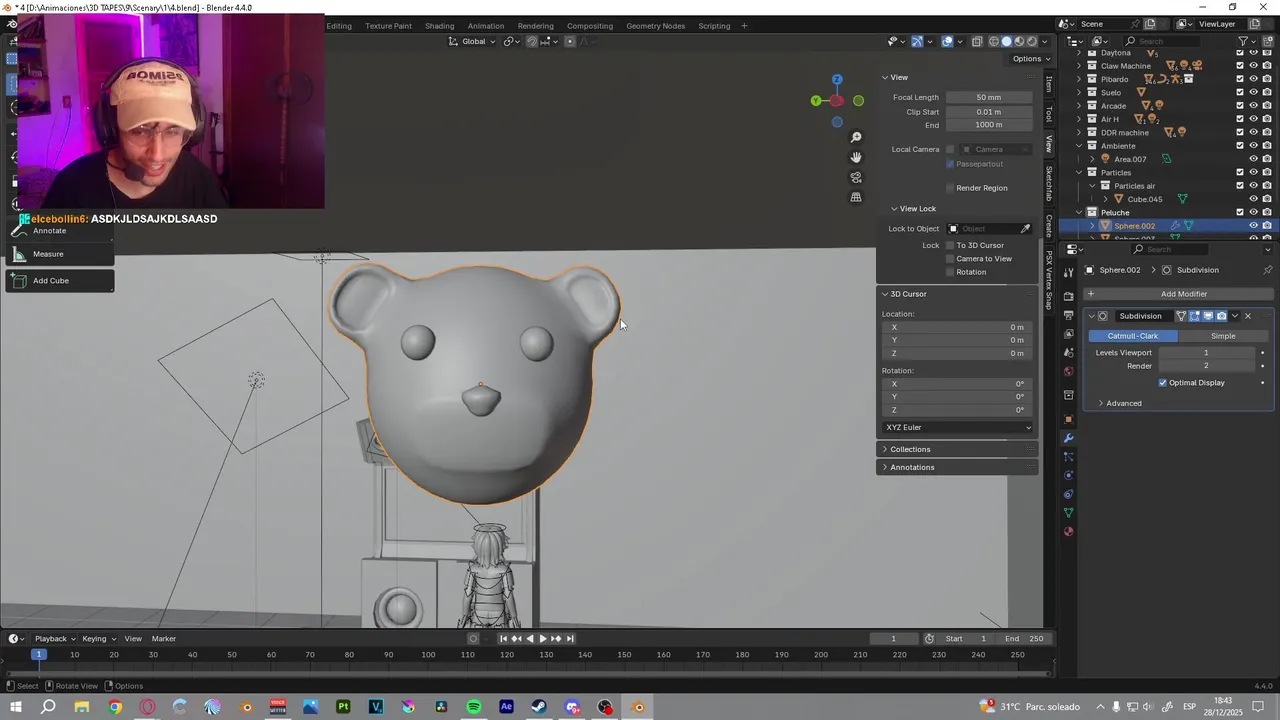Open the Render properties tab icon
The width and height of the screenshot is (1280, 720).
[x=1068, y=297]
